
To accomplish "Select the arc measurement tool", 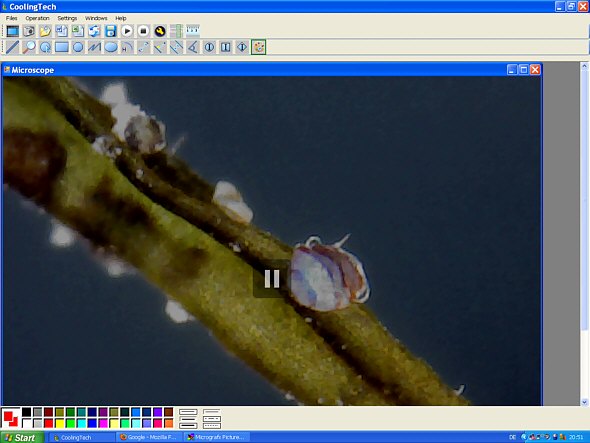I will [127, 47].
